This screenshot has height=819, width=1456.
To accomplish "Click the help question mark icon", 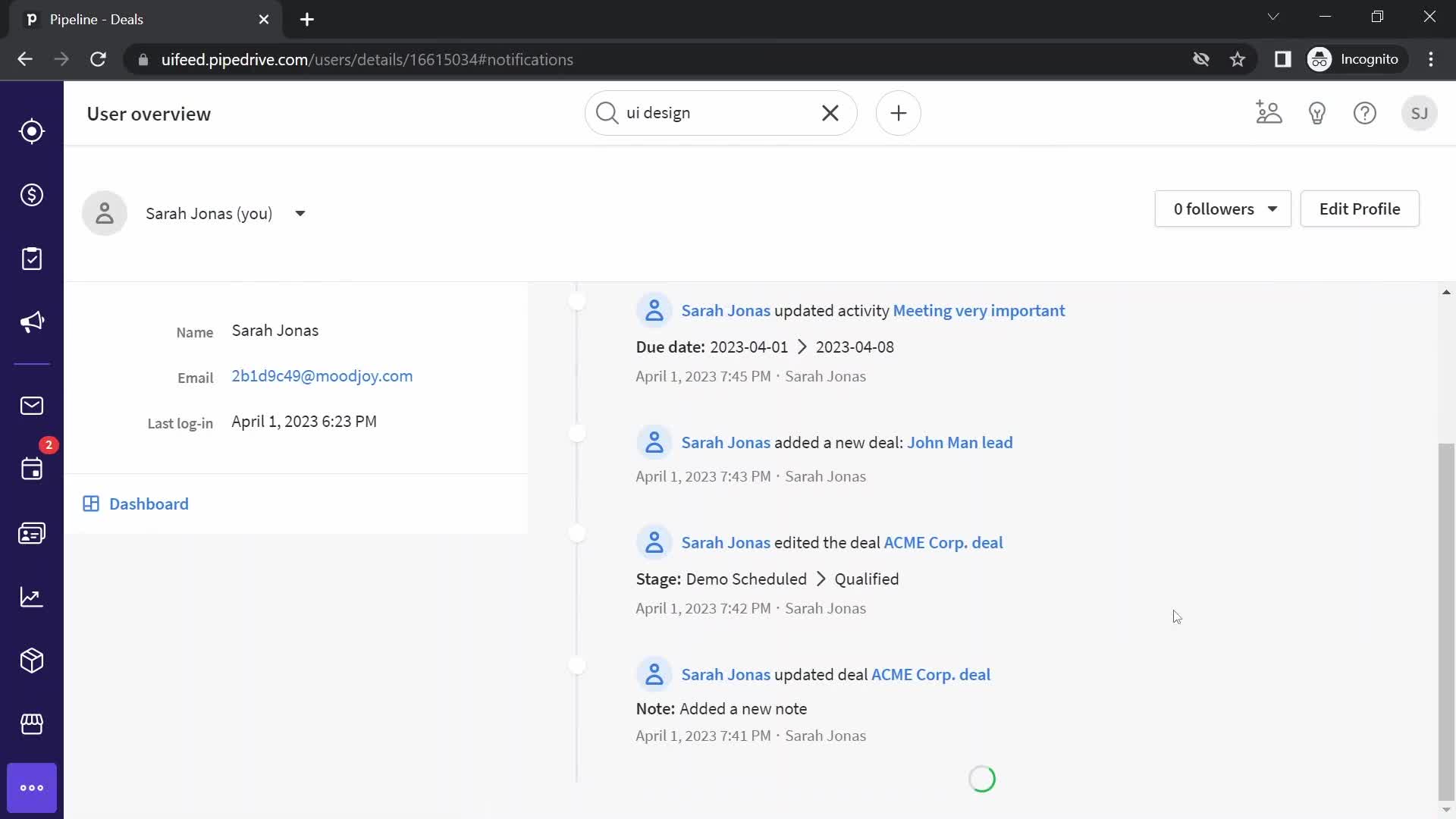I will 1365,113.
